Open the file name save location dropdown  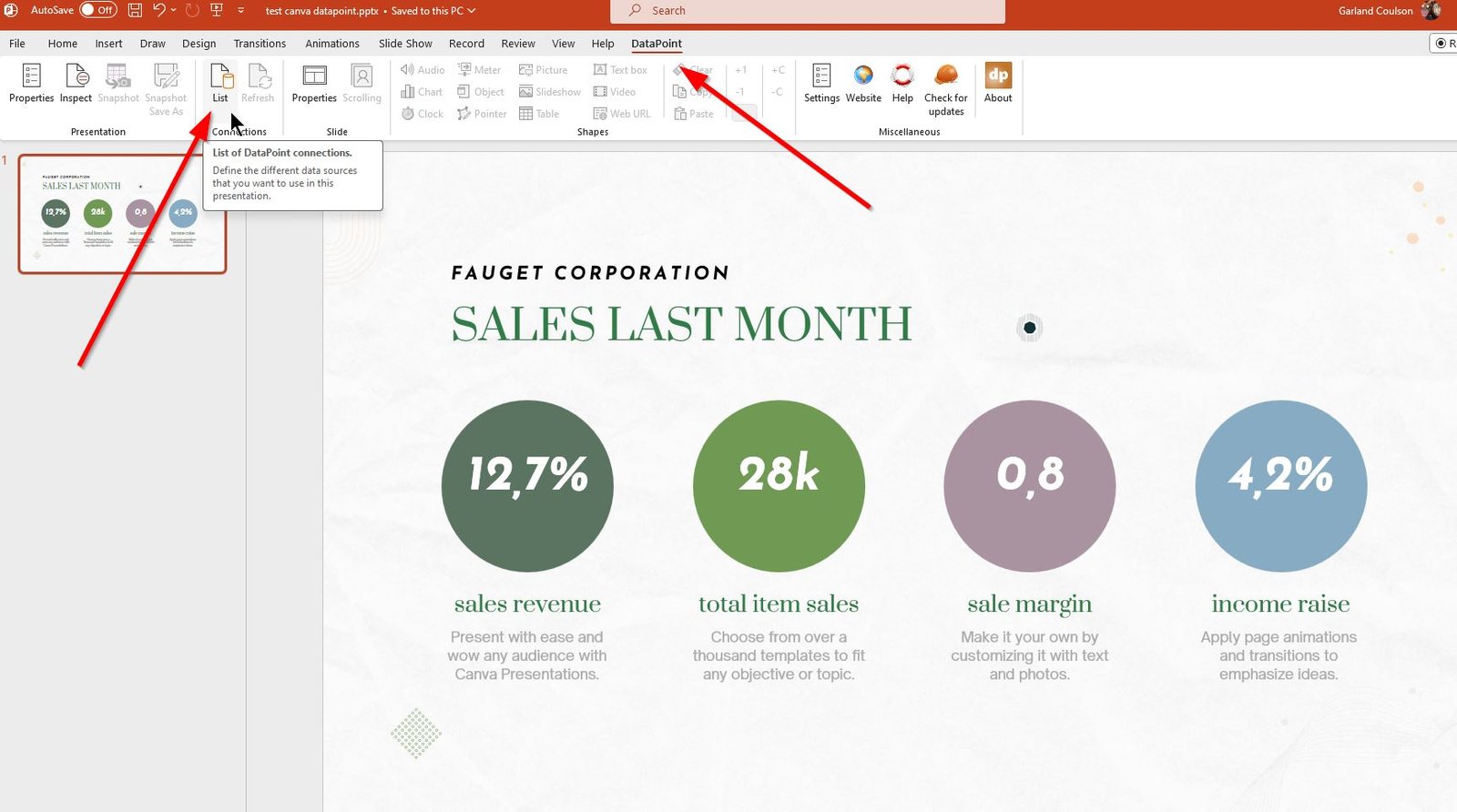(x=472, y=11)
